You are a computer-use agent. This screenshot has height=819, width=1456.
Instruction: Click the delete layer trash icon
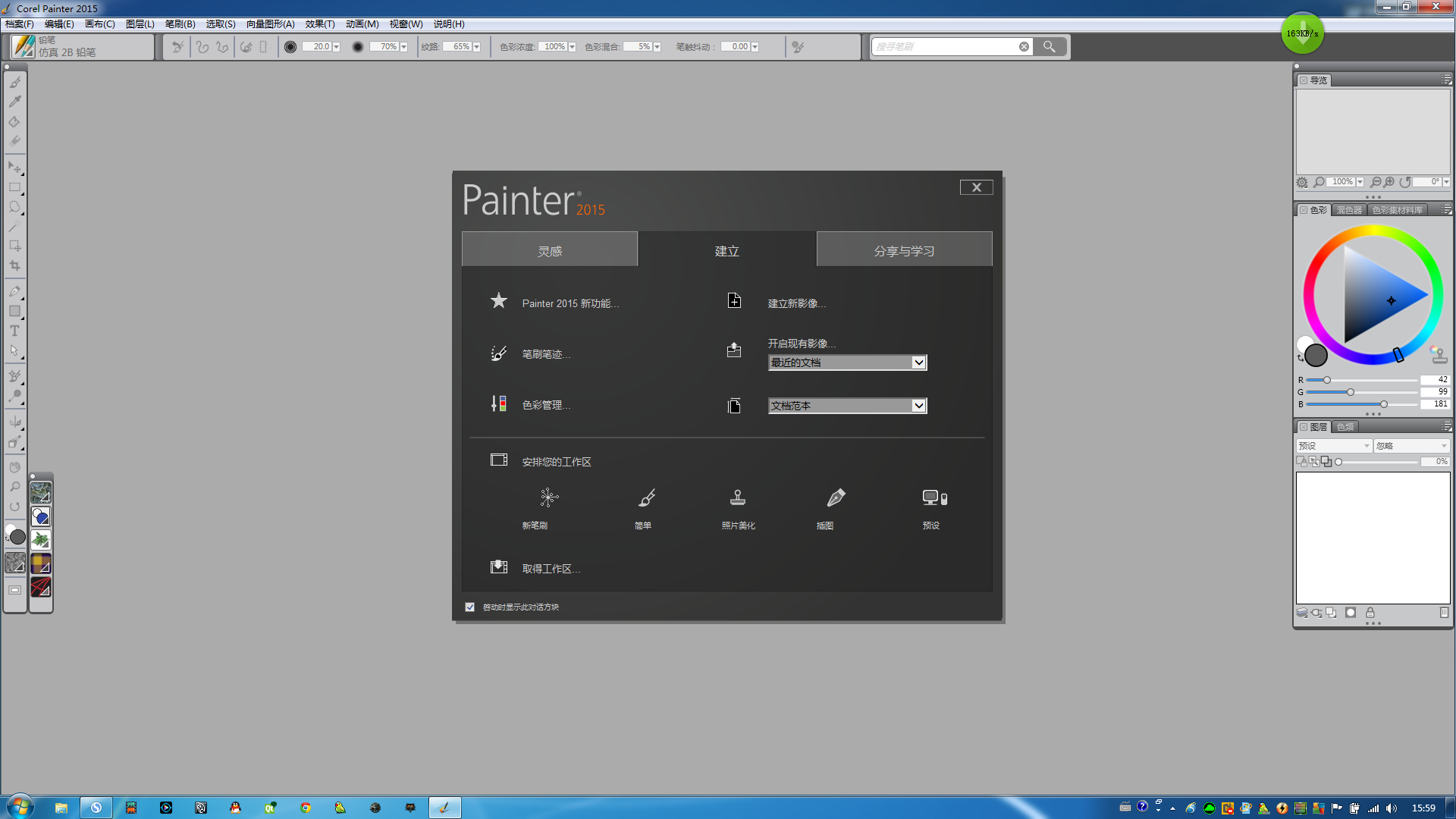[x=1444, y=613]
